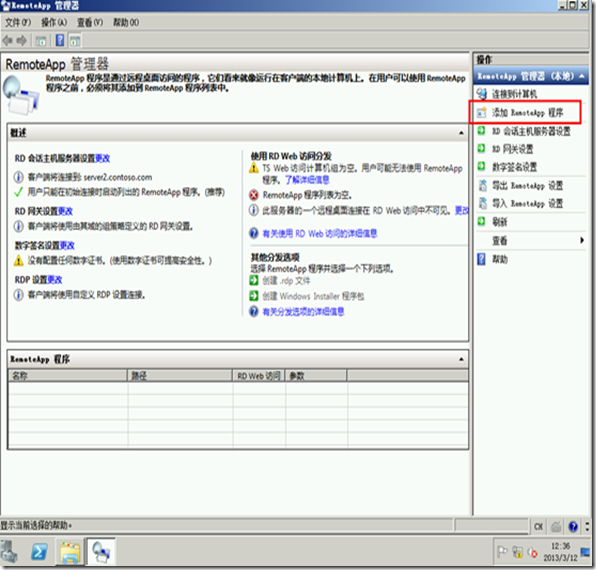
Task: Click the language bar help icon
Action: pyautogui.click(x=573, y=527)
